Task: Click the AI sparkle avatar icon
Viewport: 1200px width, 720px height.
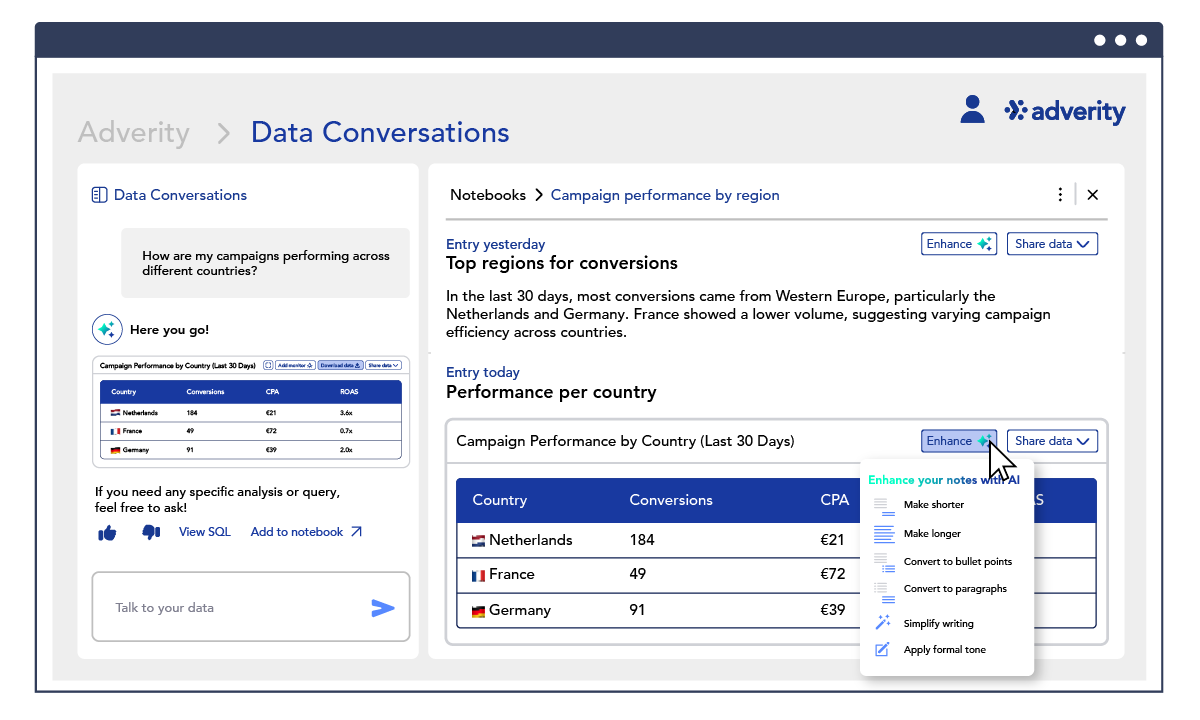Action: [107, 330]
